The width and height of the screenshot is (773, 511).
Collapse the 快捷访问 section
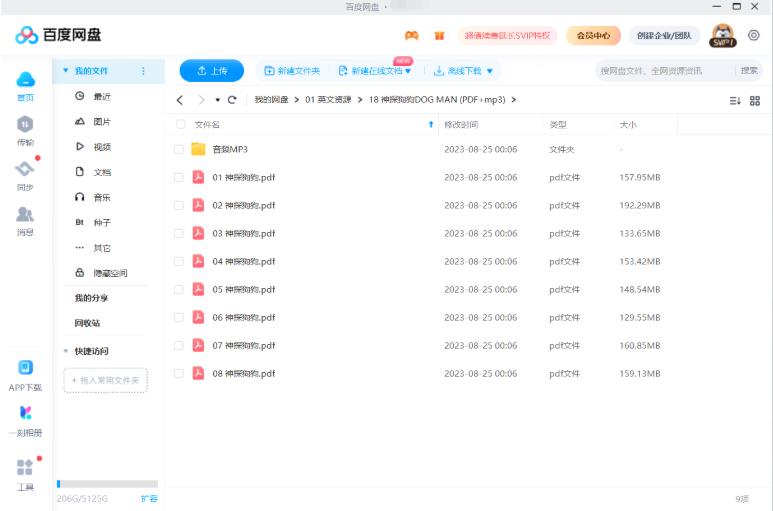point(66,351)
